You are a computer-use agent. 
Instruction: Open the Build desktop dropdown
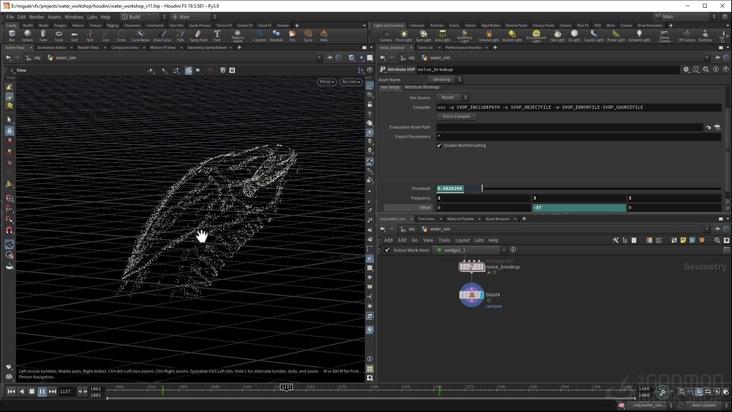[x=143, y=17]
